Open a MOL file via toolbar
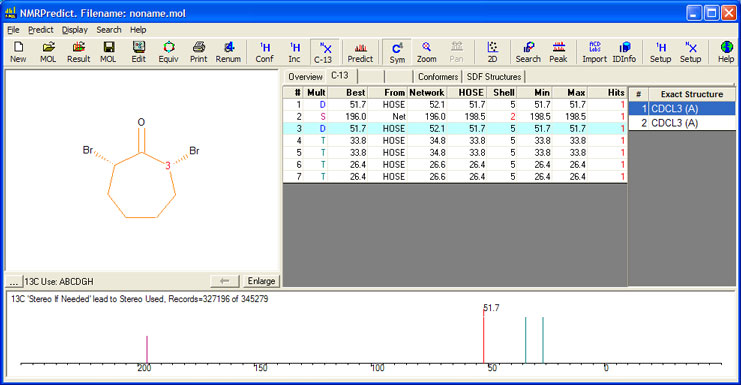Screen dimensions: 741x385 point(48,52)
